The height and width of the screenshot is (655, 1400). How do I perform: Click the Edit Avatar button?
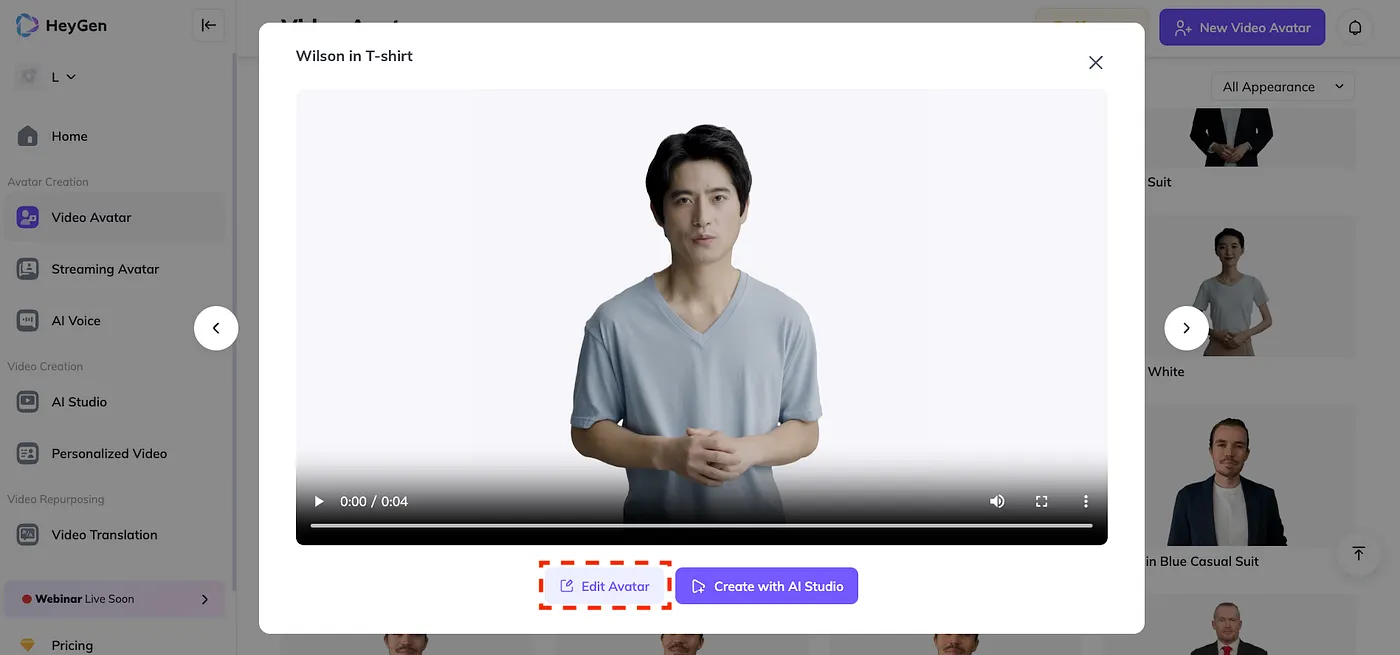point(605,586)
